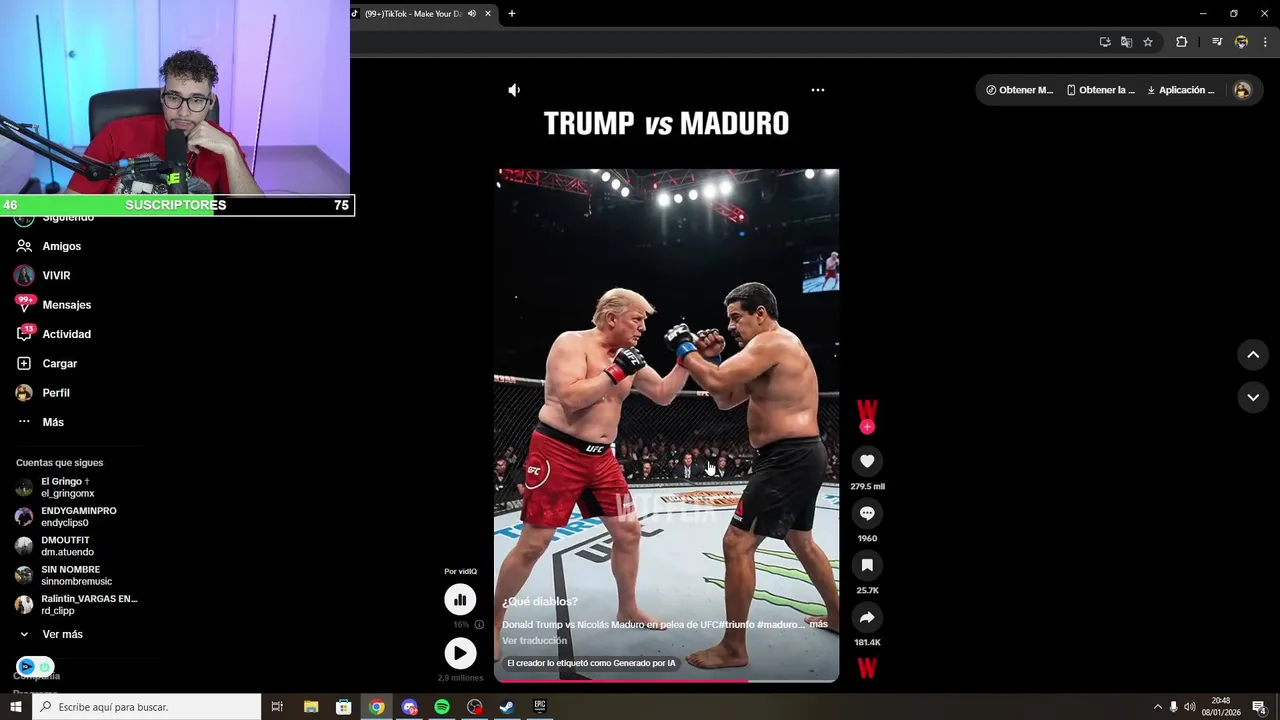1280x720 pixels.
Task: Bookmark this tab with the star icon
Action: pos(1148,42)
